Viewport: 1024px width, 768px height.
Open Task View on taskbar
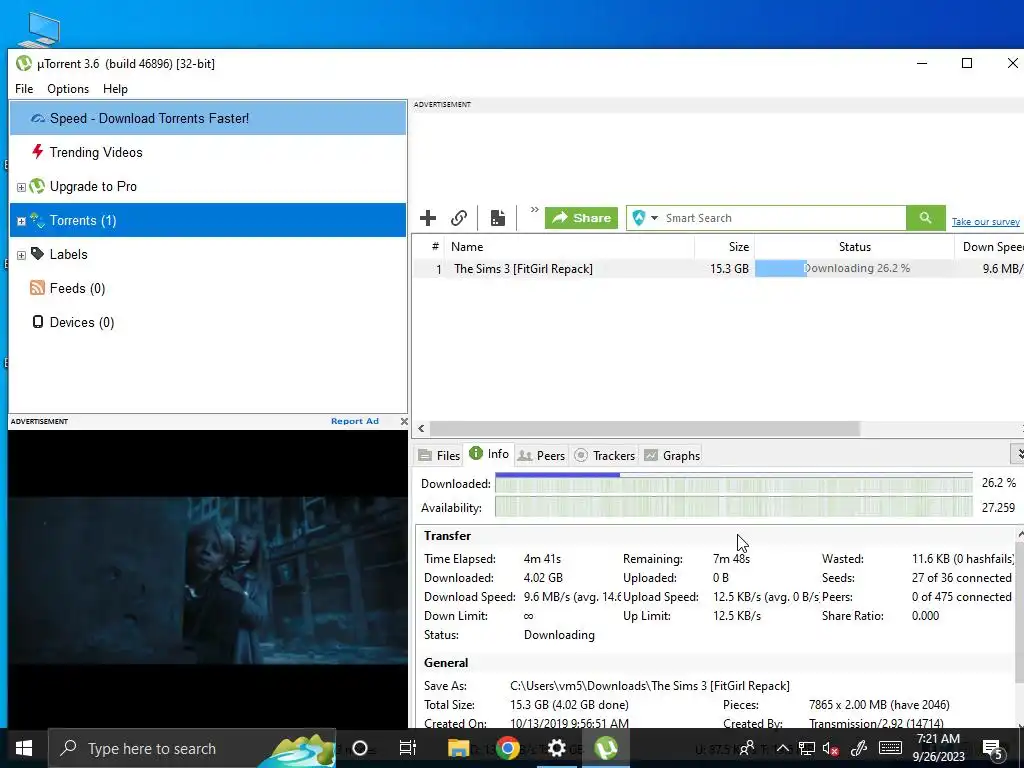pyautogui.click(x=408, y=748)
